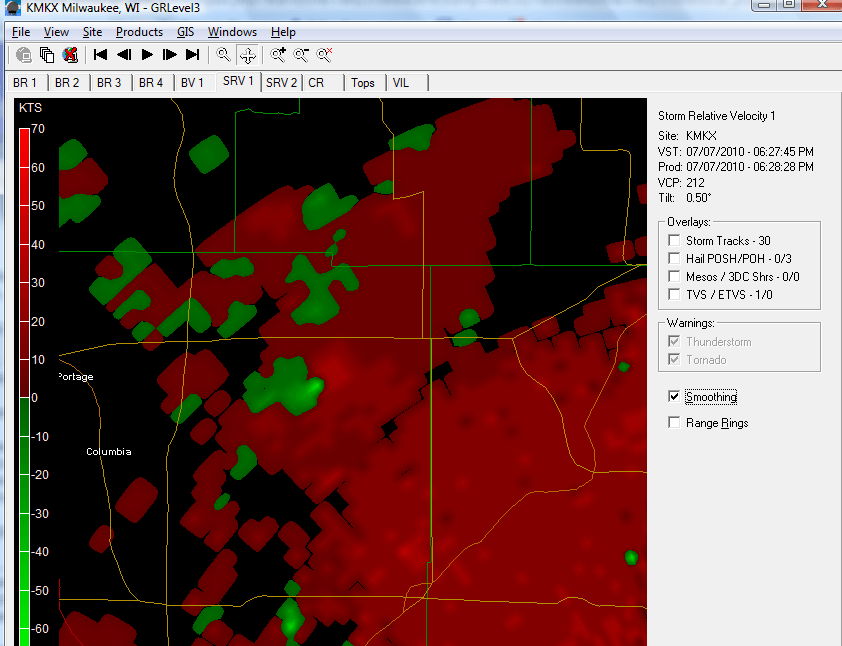Enable the Hail POSH/POH overlay
This screenshot has width=842, height=646.
674,258
